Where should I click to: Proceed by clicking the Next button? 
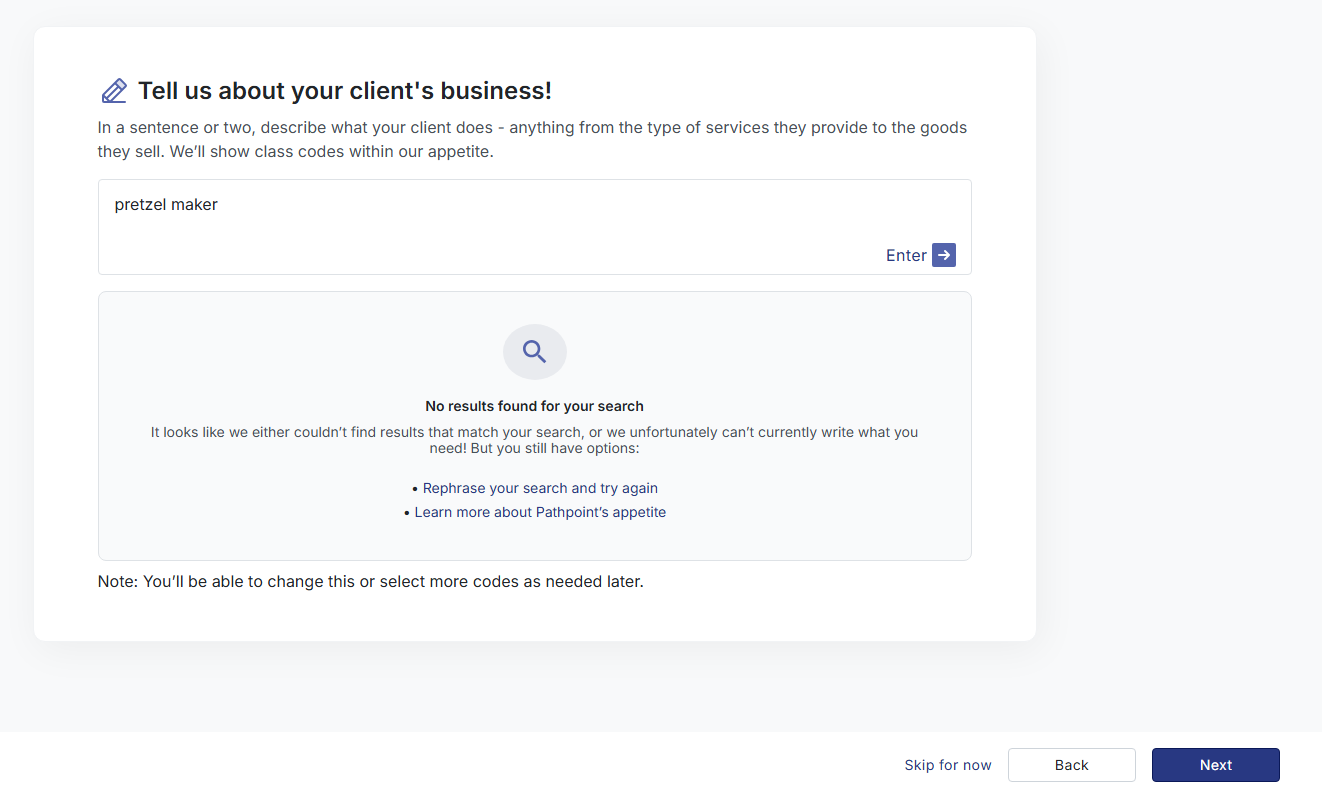click(1215, 765)
